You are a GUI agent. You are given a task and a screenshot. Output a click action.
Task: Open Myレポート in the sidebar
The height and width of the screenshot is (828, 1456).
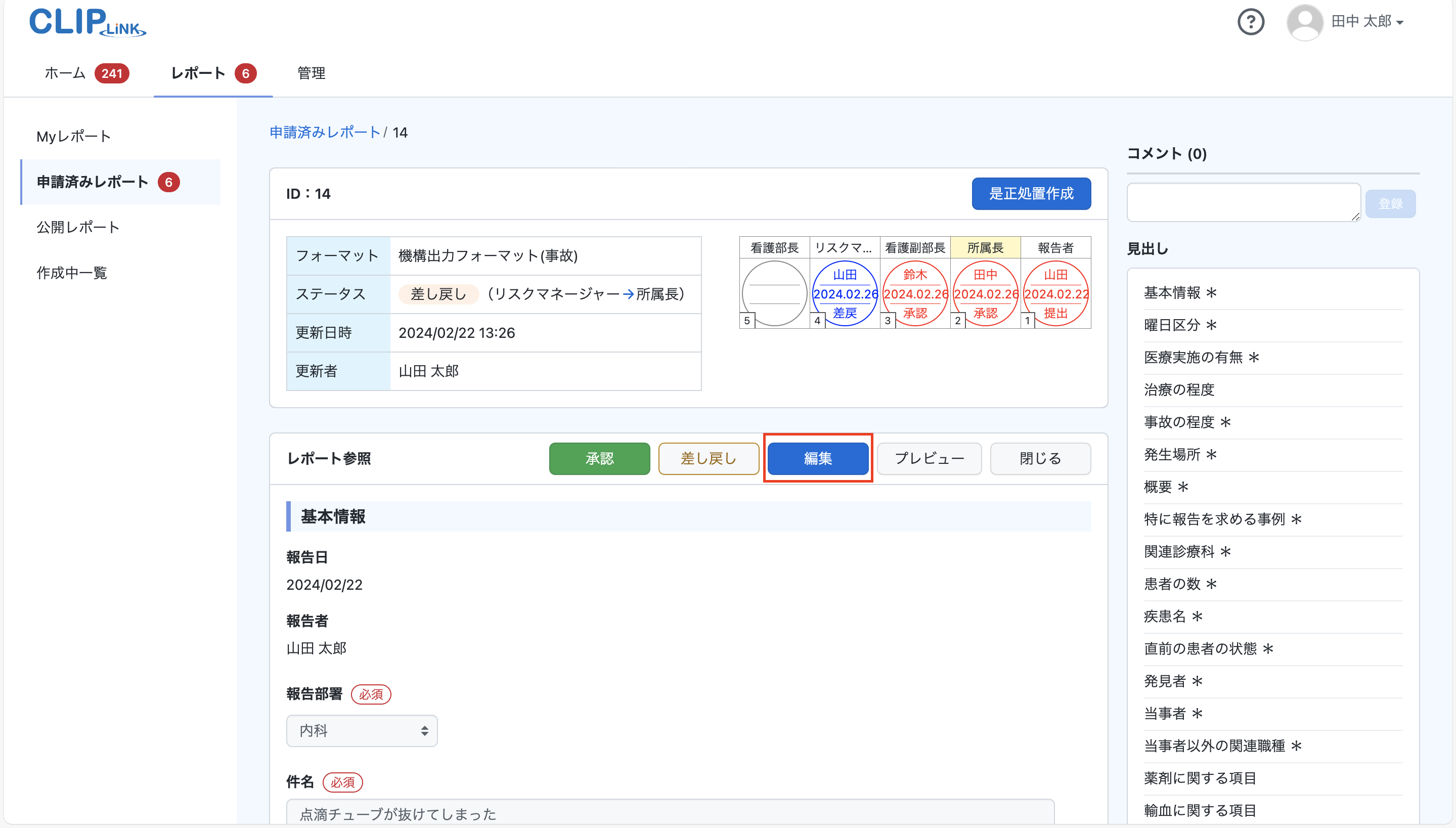[x=73, y=136]
